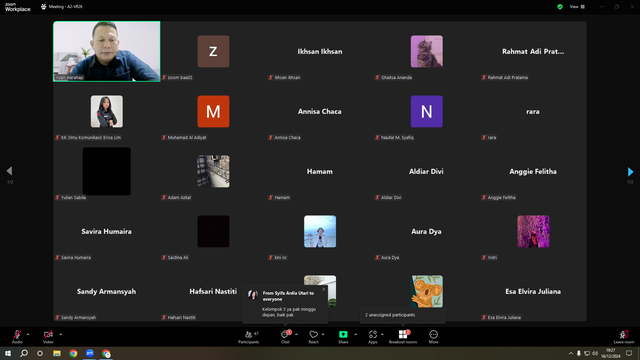Screen dimensions: 640x360
Task: Open the View layout menu
Action: pyautogui.click(x=577, y=7)
